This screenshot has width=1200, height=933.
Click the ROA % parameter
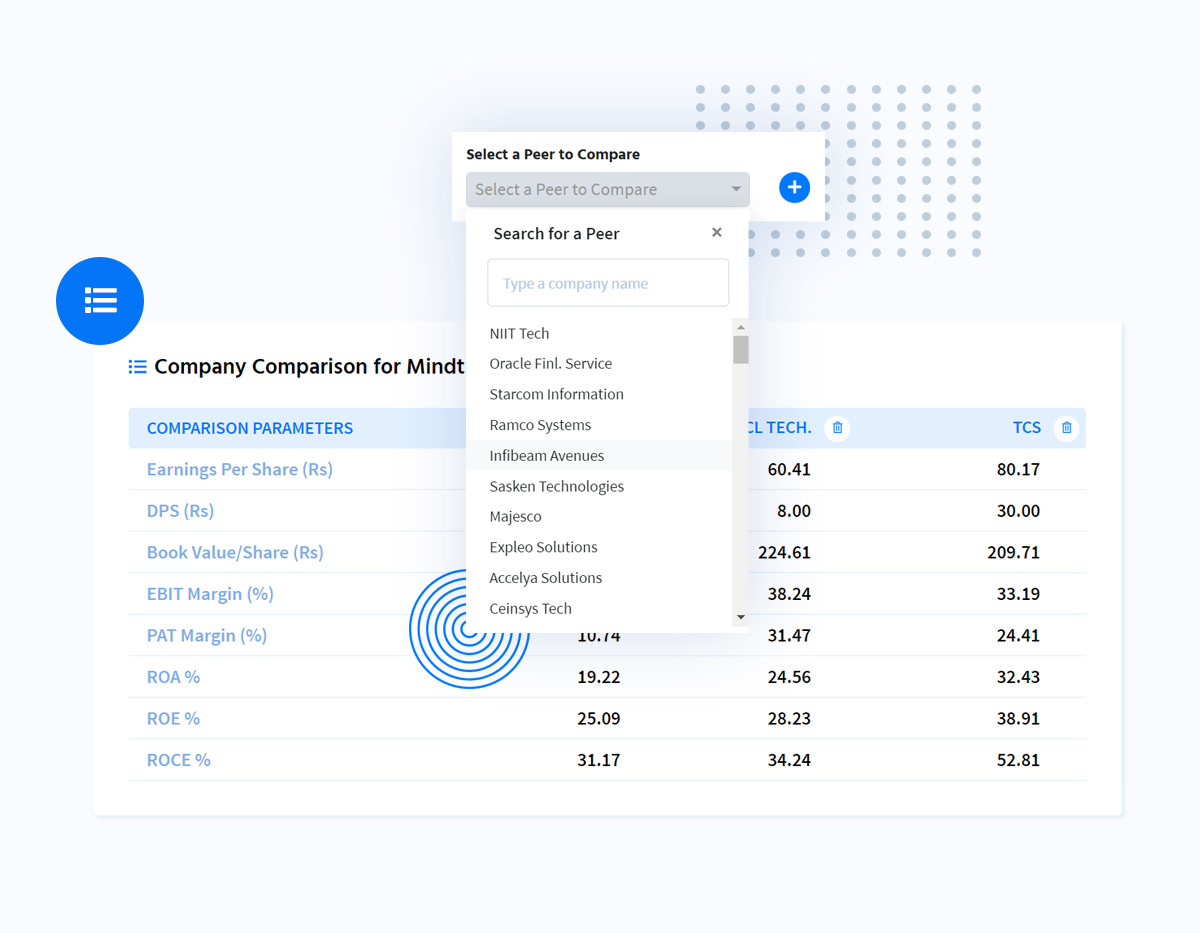tap(173, 677)
